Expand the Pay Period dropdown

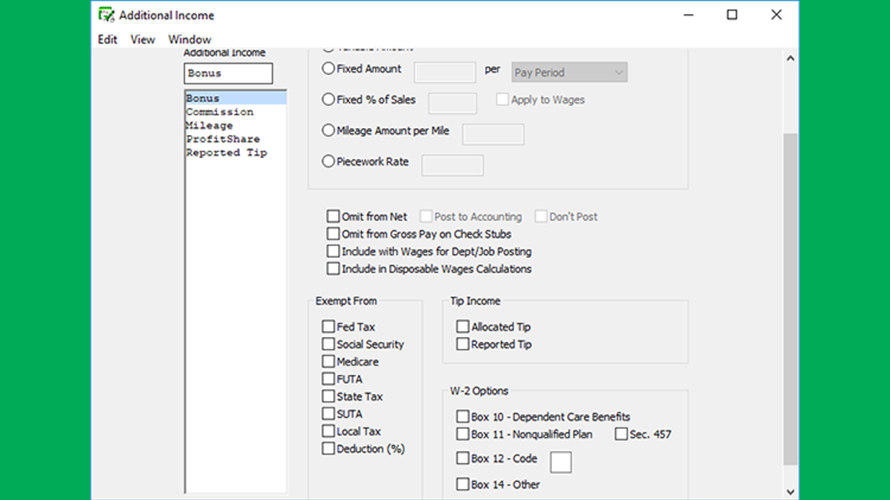(569, 72)
